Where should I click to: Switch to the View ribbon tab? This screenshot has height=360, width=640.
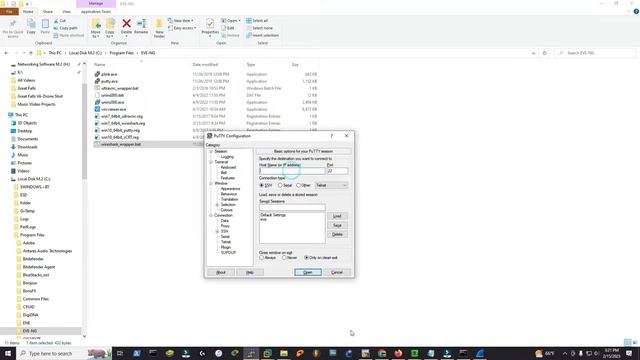(66, 11)
